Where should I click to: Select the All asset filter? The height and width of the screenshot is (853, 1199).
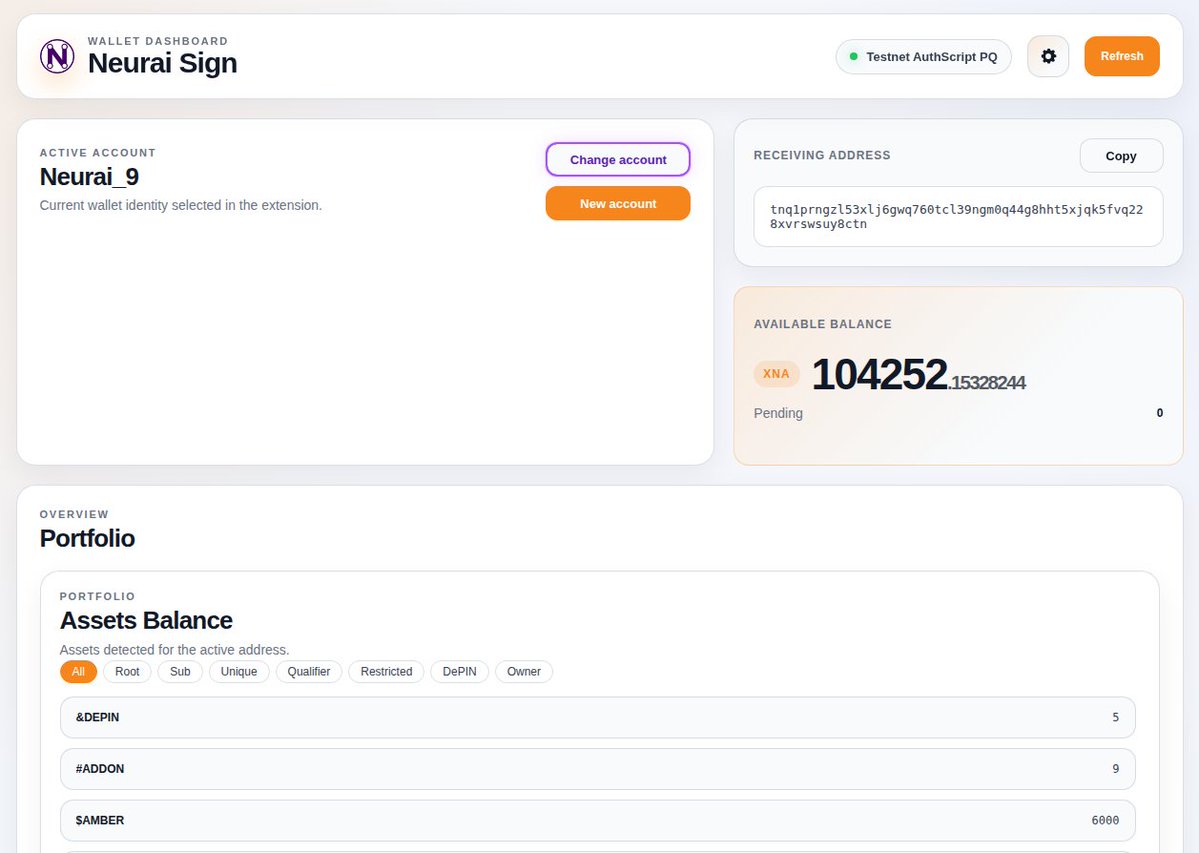click(x=78, y=671)
